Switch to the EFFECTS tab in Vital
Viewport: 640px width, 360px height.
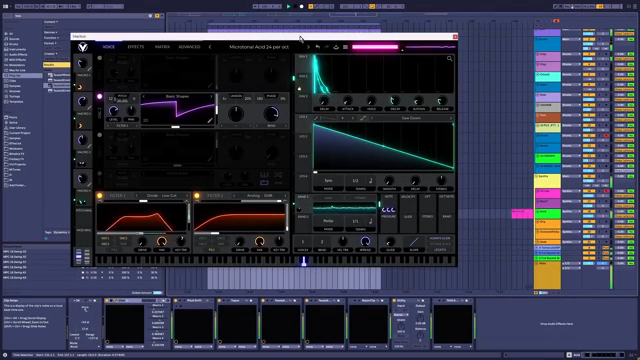pos(136,47)
